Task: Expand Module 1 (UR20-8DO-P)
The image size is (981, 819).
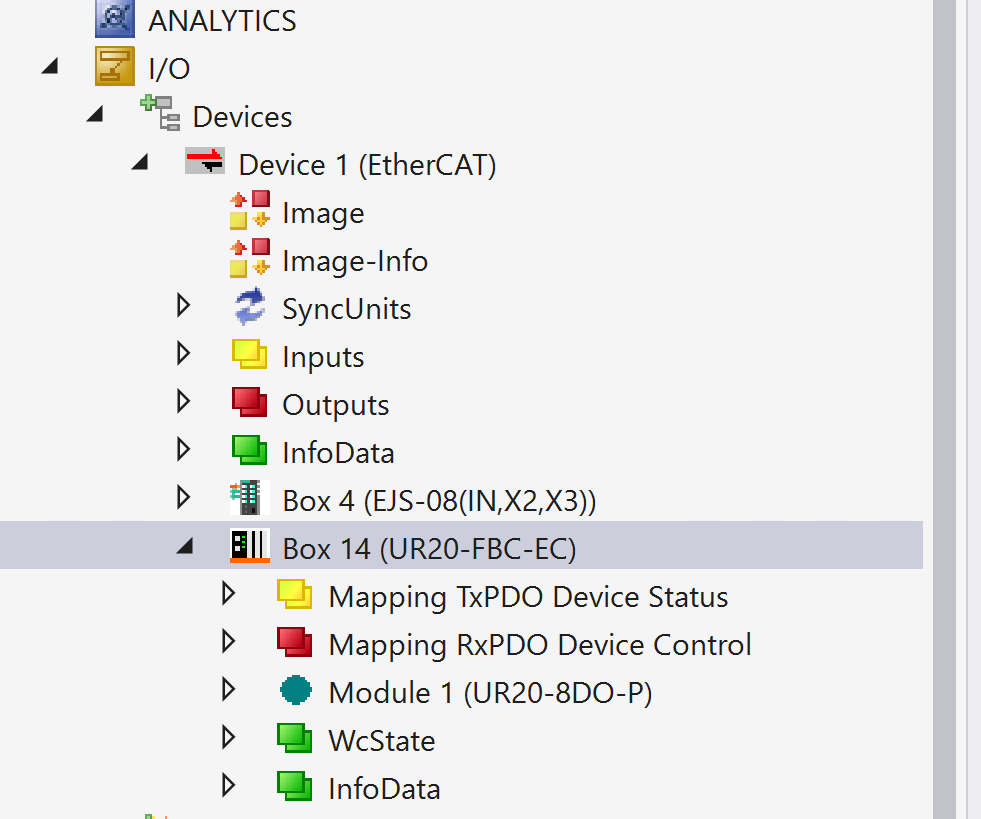Action: (x=228, y=691)
